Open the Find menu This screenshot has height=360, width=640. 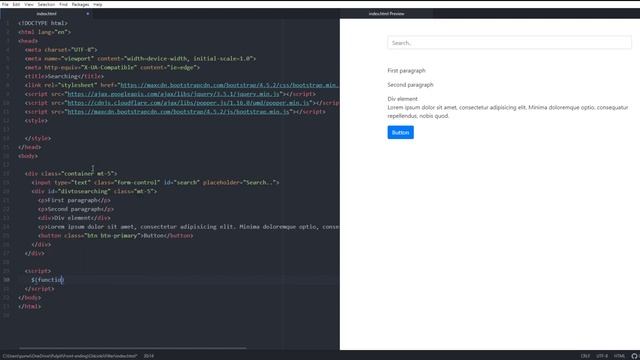(63, 4)
